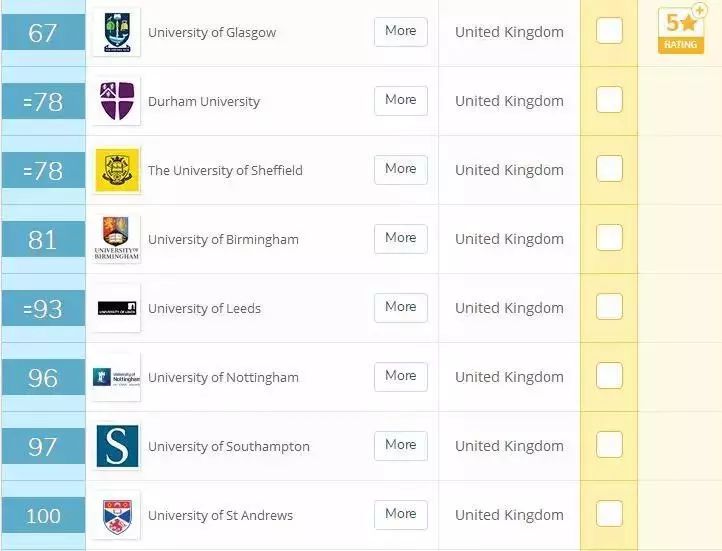Screen dimensions: 722x551
Task: Click the More button for University of Glasgow
Action: [x=401, y=32]
